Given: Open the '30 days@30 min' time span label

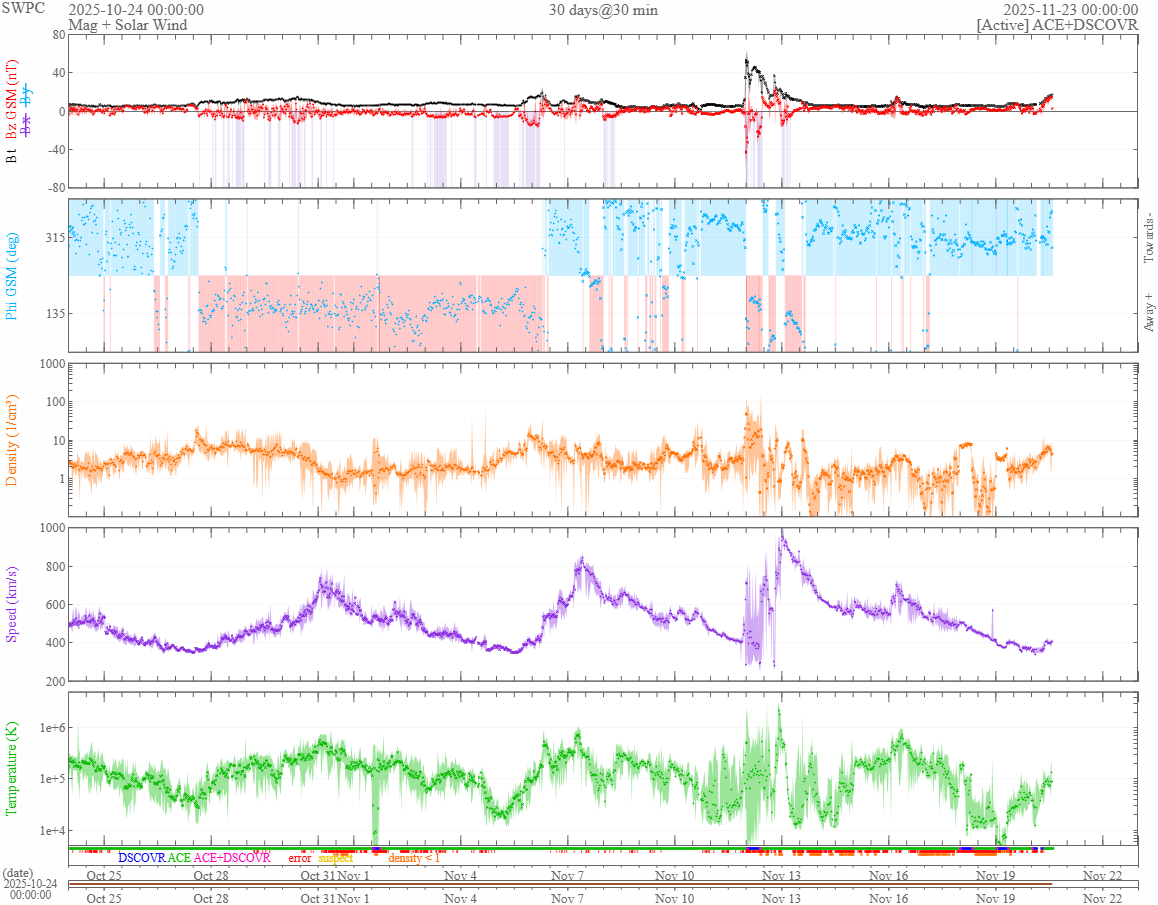Looking at the screenshot, I should pos(603,10).
